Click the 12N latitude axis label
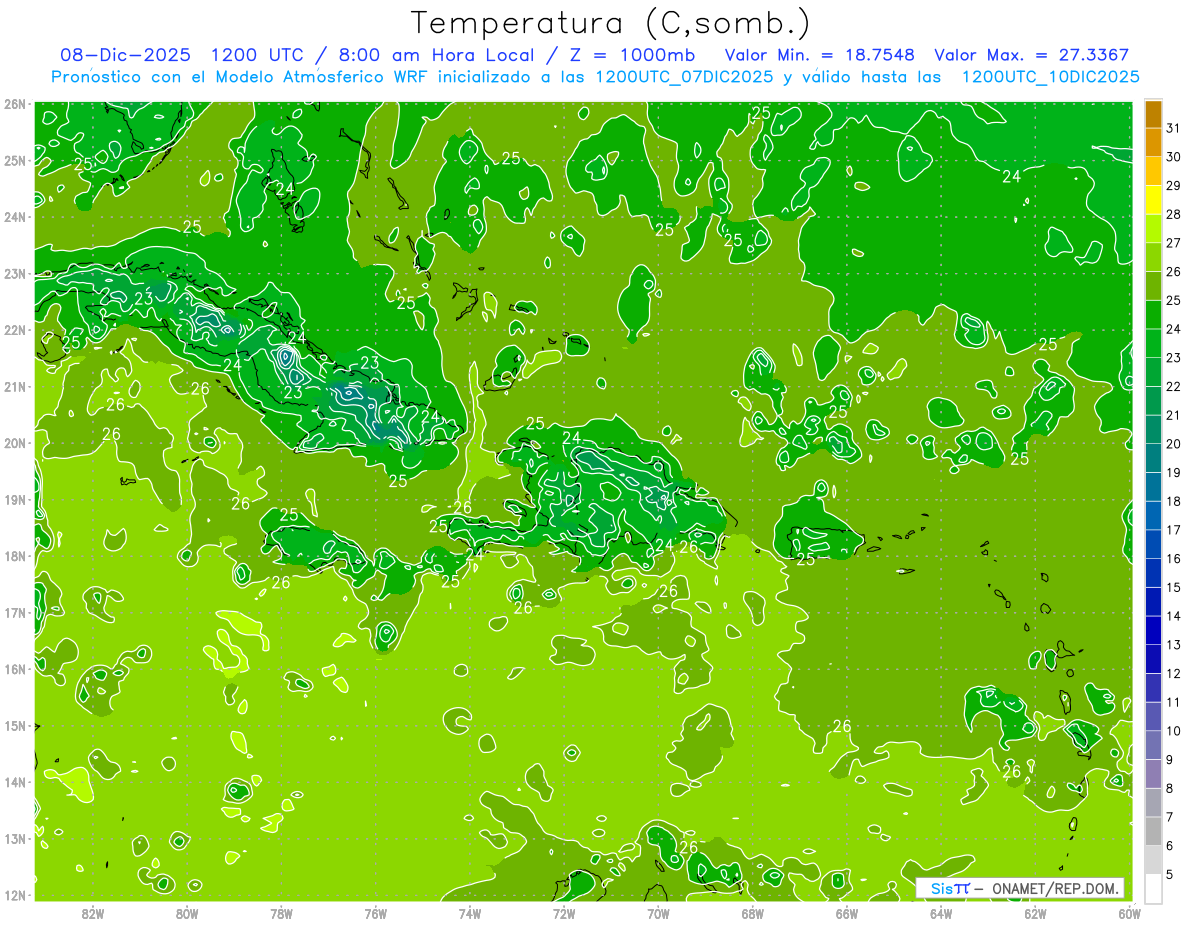This screenshot has width=1200, height=927. [x=14, y=895]
